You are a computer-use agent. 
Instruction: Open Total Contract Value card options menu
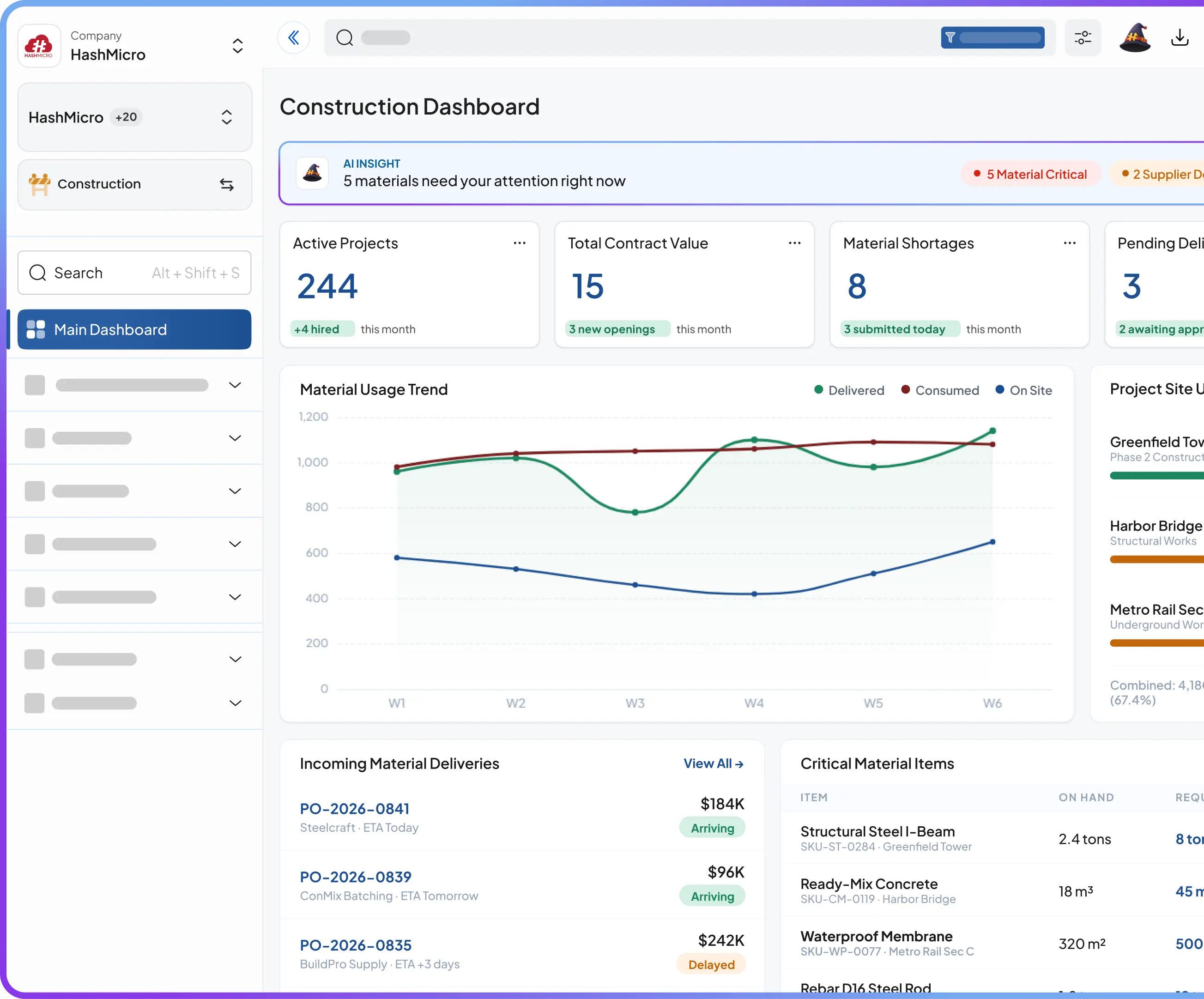pos(795,243)
